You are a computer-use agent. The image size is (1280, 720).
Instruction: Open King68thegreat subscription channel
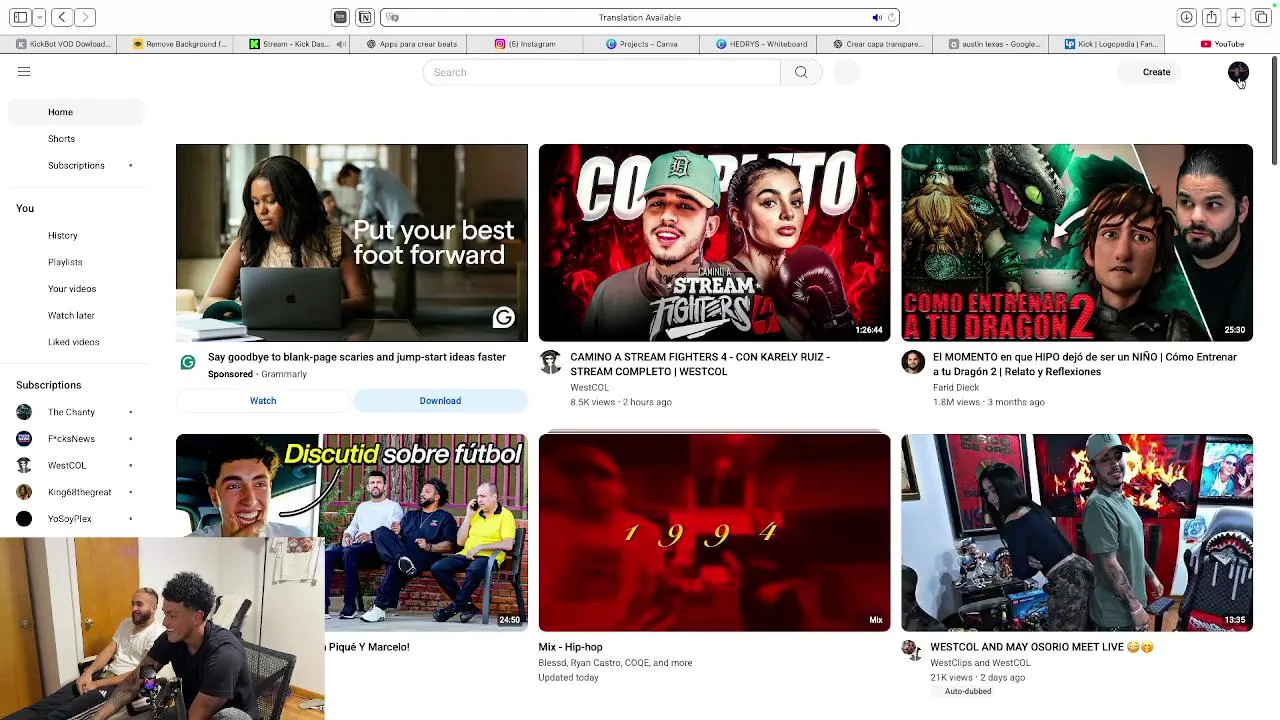pos(76,492)
